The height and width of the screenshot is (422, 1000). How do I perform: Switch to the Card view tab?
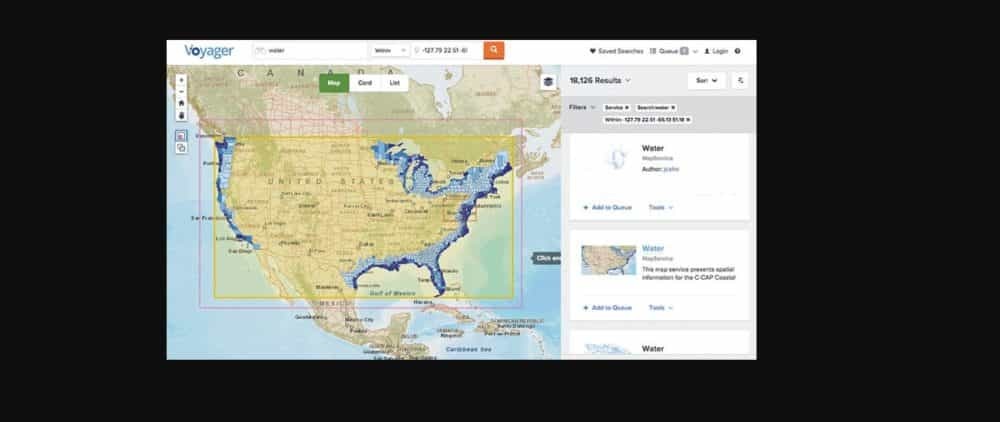(365, 83)
